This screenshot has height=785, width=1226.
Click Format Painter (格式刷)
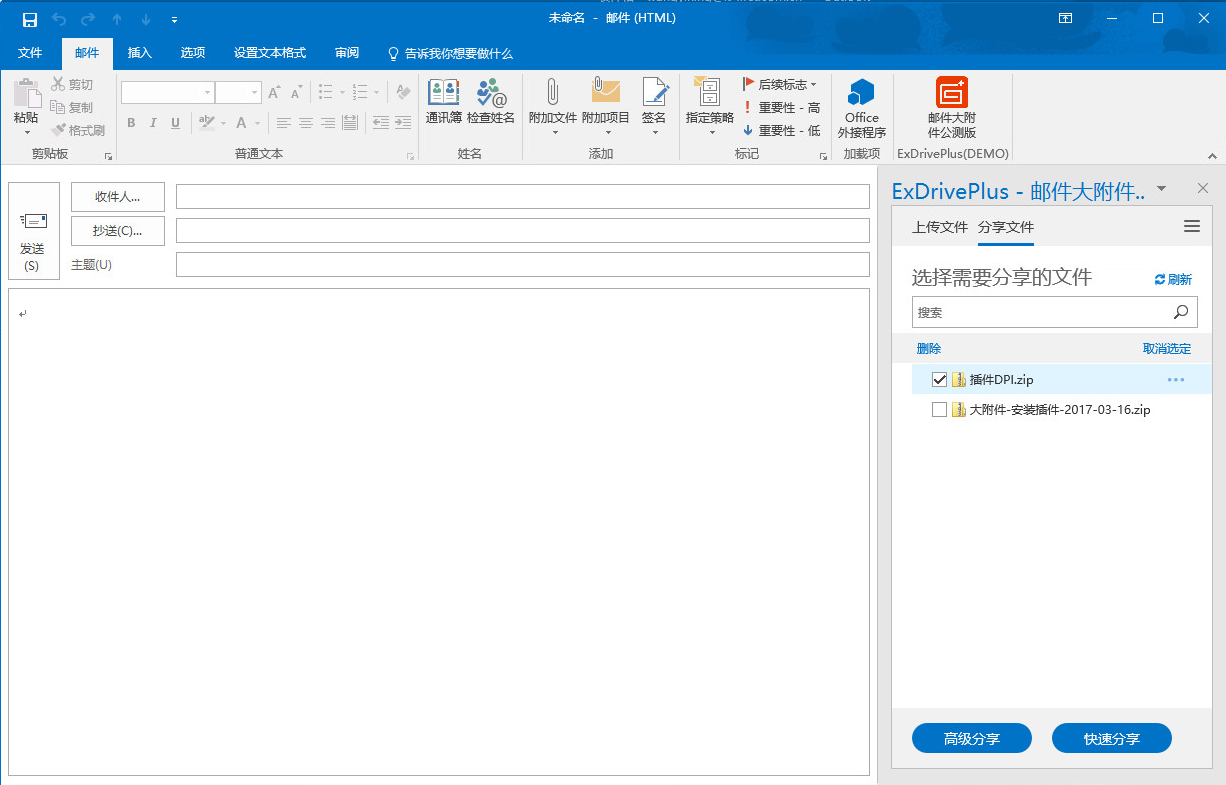(x=78, y=130)
